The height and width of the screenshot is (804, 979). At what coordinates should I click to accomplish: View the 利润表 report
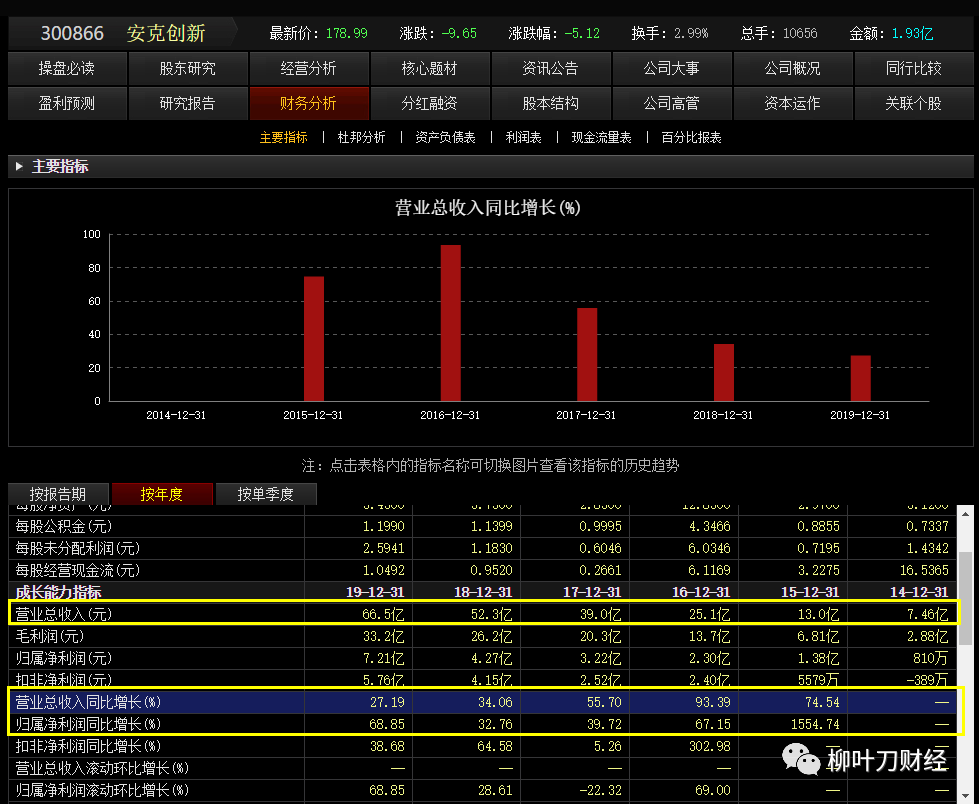tap(523, 137)
